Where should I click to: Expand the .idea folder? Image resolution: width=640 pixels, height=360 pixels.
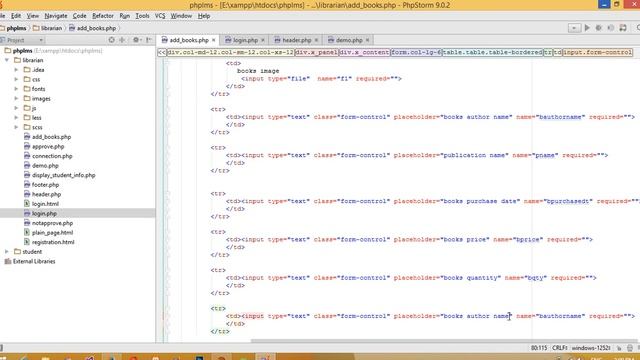click(x=16, y=70)
